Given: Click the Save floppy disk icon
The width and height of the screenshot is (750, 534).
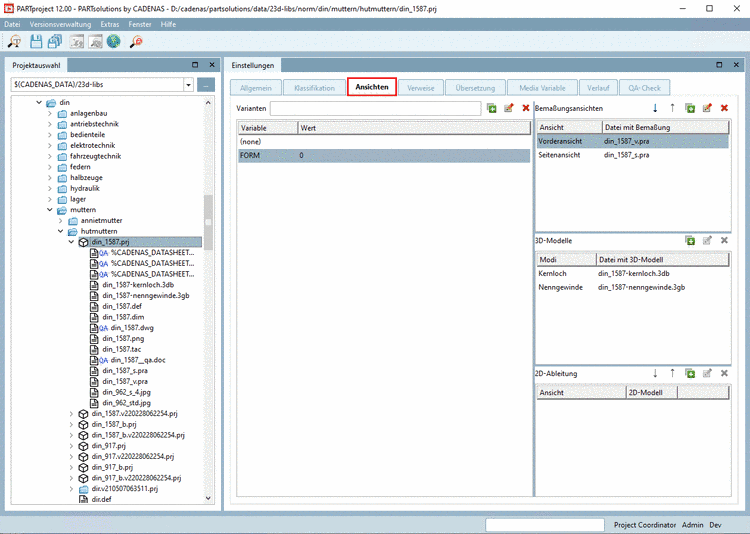Looking at the screenshot, I should click(36, 42).
